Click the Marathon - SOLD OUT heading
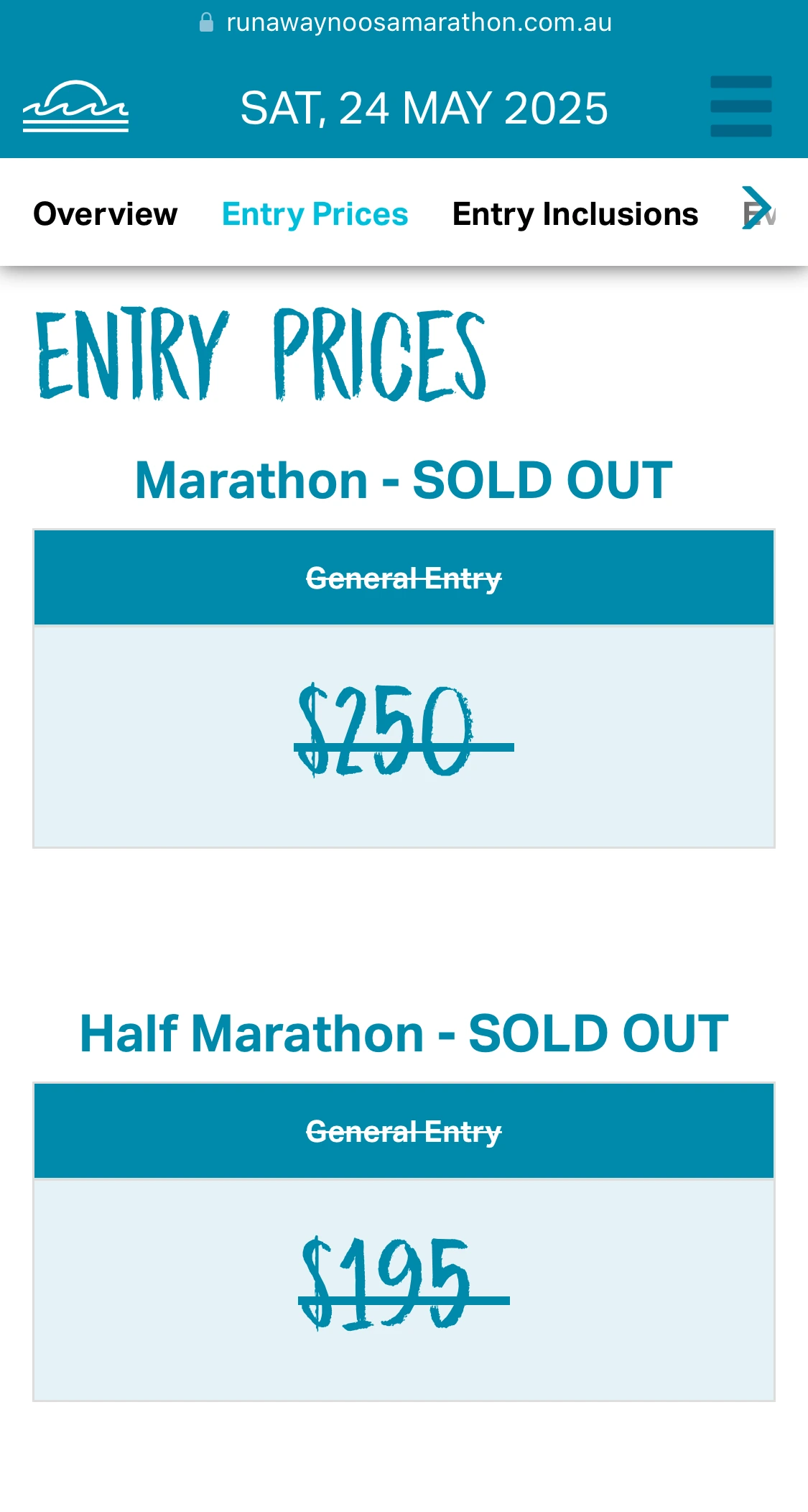 (x=404, y=480)
